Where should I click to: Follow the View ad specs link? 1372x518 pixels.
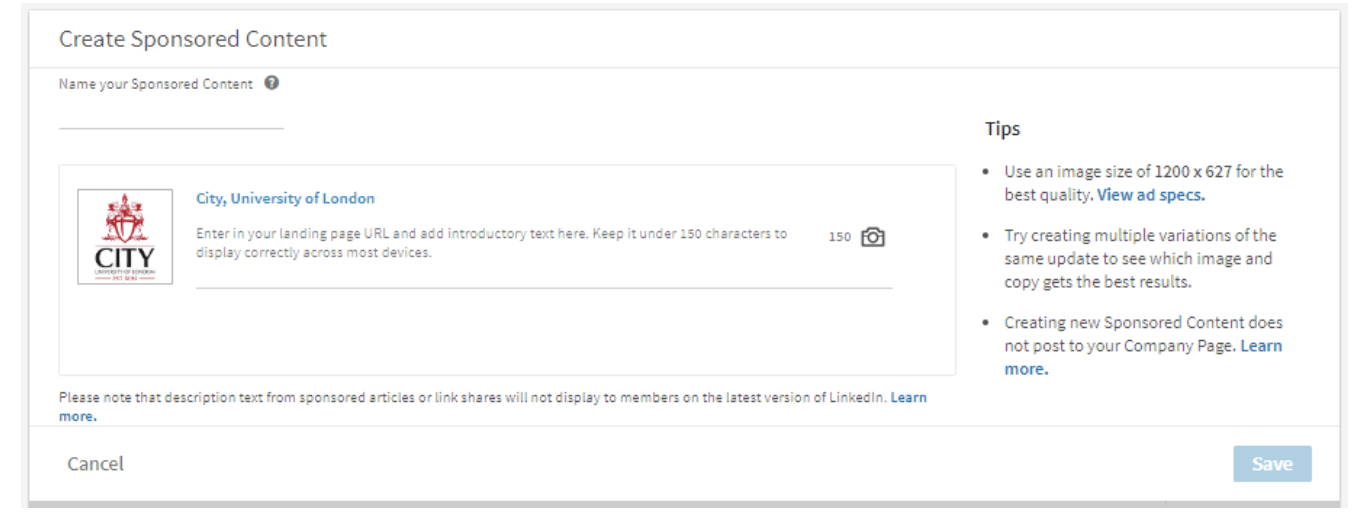click(x=1151, y=195)
